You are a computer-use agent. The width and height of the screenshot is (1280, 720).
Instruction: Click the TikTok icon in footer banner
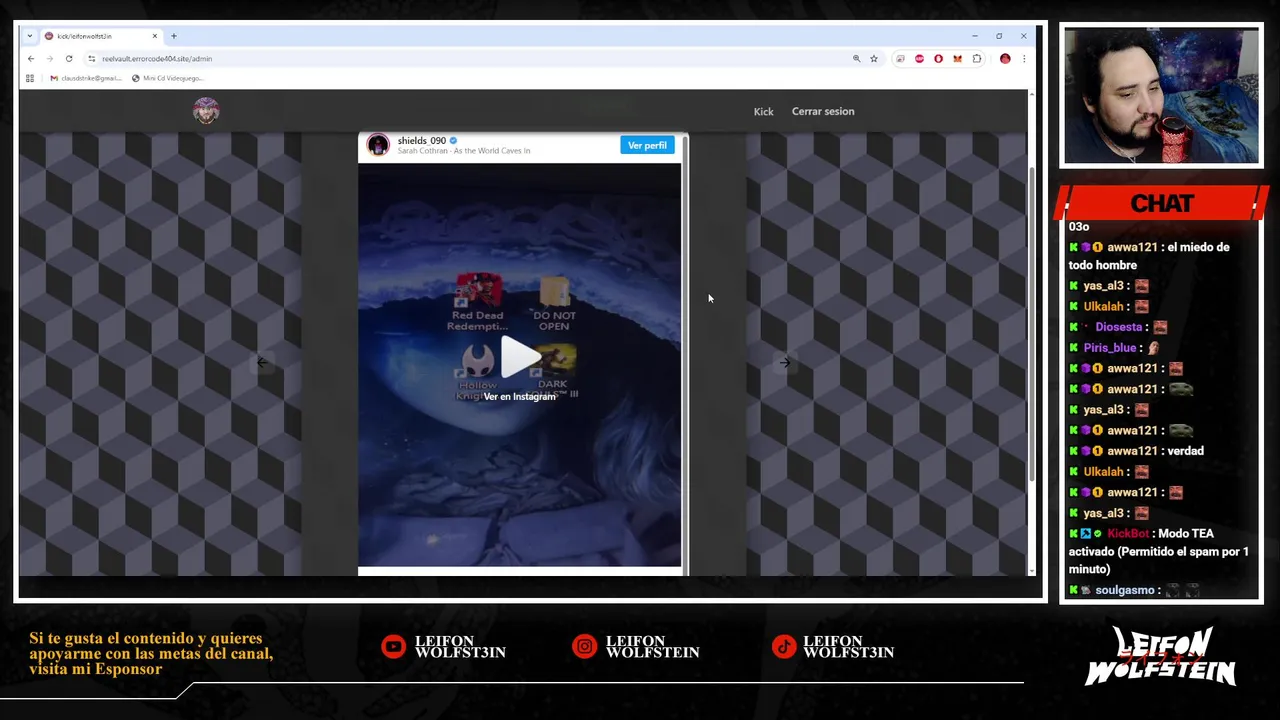pos(785,647)
